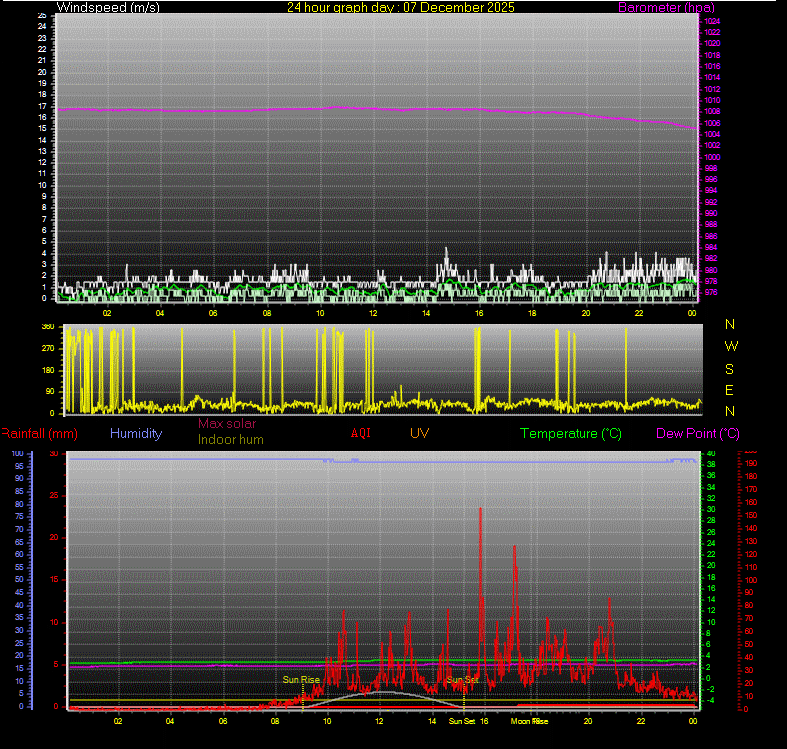Click hour '06' under the windspeed graph
This screenshot has height=749, width=787.
tap(213, 313)
